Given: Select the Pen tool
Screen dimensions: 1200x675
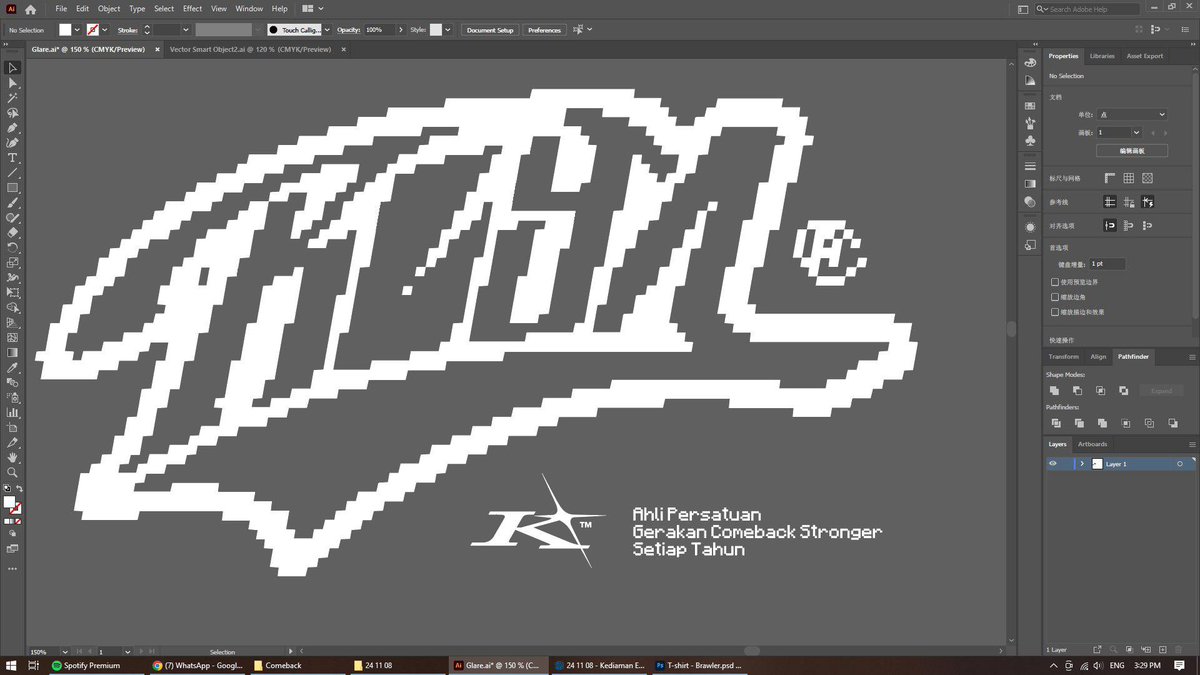Looking at the screenshot, I should (13, 128).
